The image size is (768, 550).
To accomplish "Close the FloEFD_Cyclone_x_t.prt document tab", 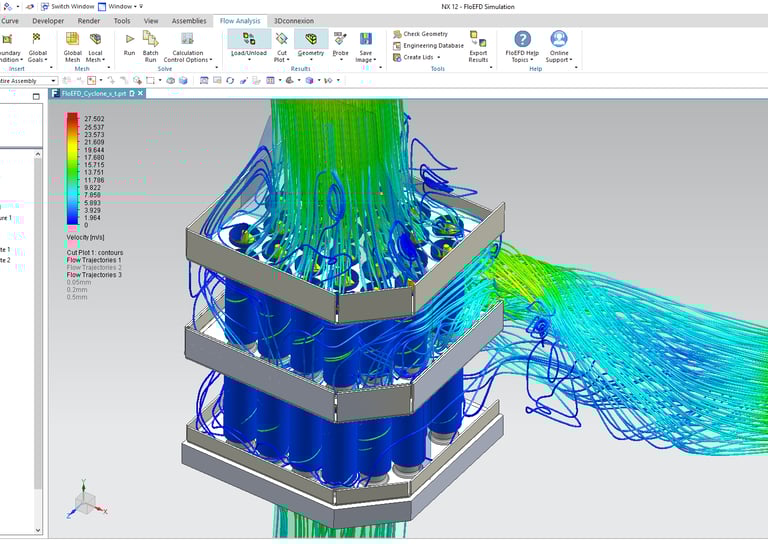I will tap(141, 93).
